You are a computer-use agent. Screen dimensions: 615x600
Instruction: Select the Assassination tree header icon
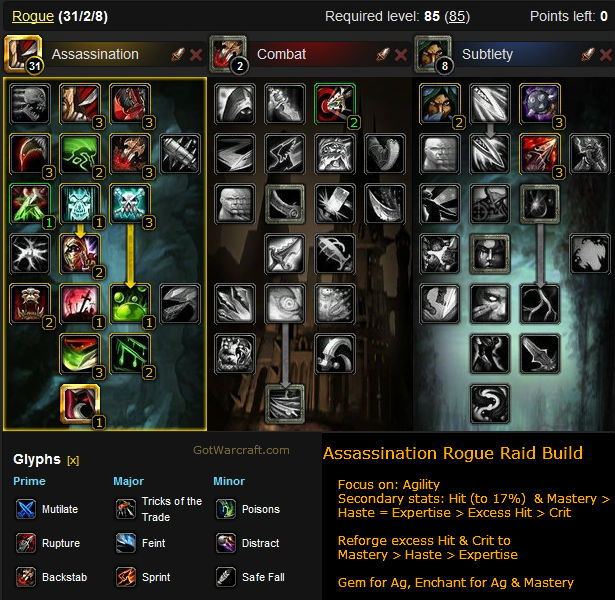(x=23, y=54)
